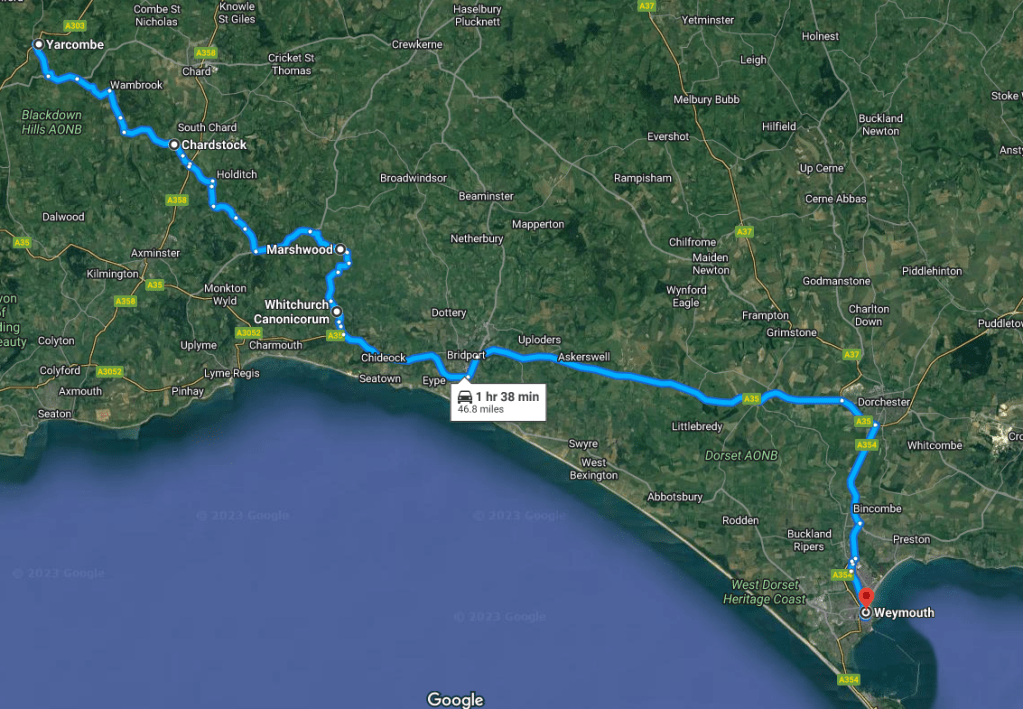This screenshot has width=1023, height=709.
Task: Click the blue route line near Askerswell
Action: [x=587, y=369]
